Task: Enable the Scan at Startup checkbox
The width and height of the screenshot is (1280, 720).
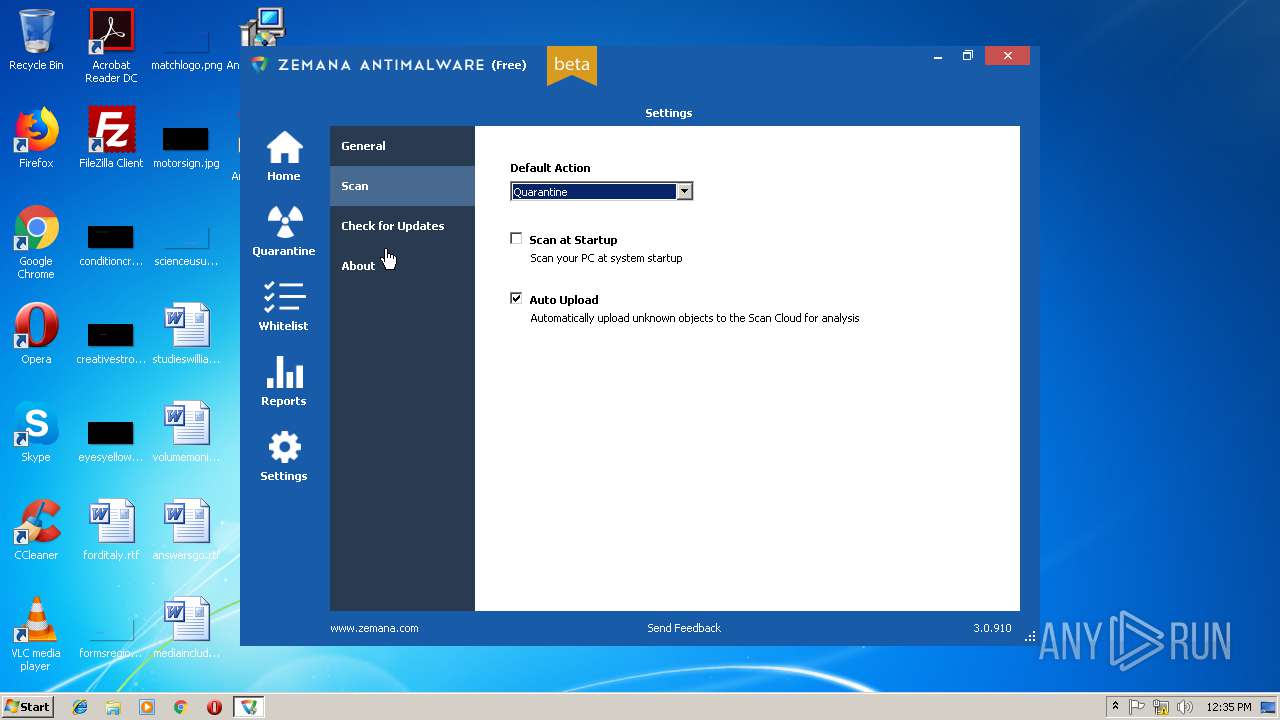Action: pos(516,238)
